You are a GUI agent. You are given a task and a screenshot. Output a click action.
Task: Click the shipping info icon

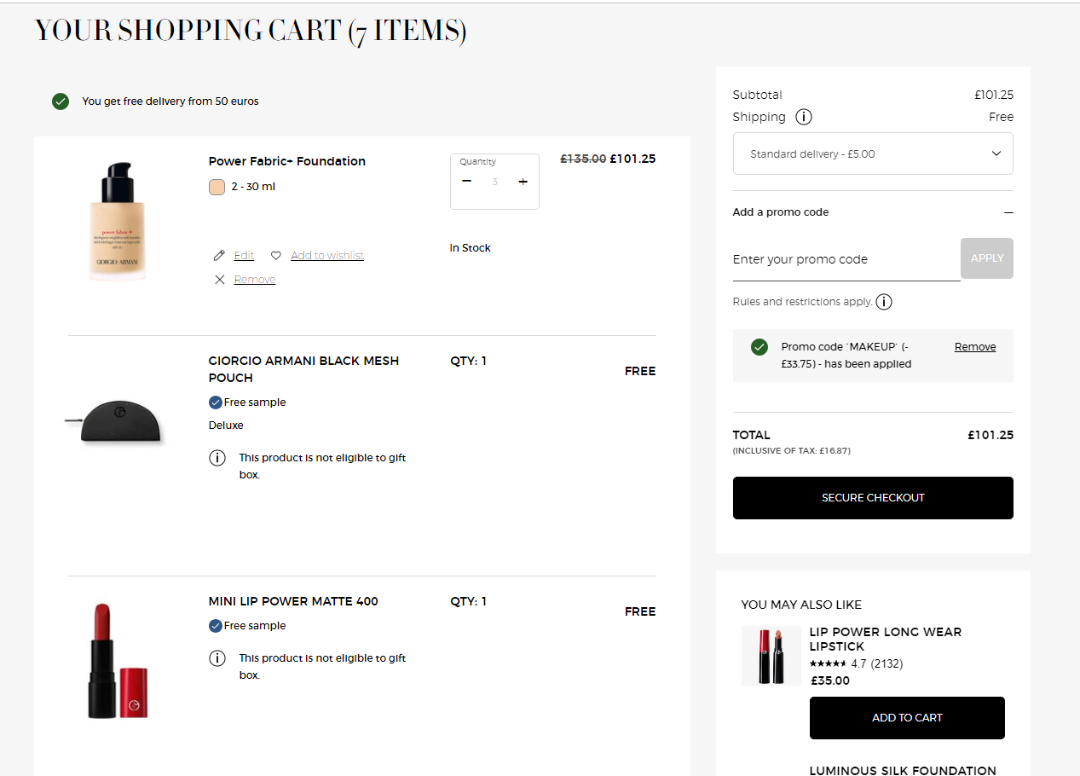tap(803, 117)
